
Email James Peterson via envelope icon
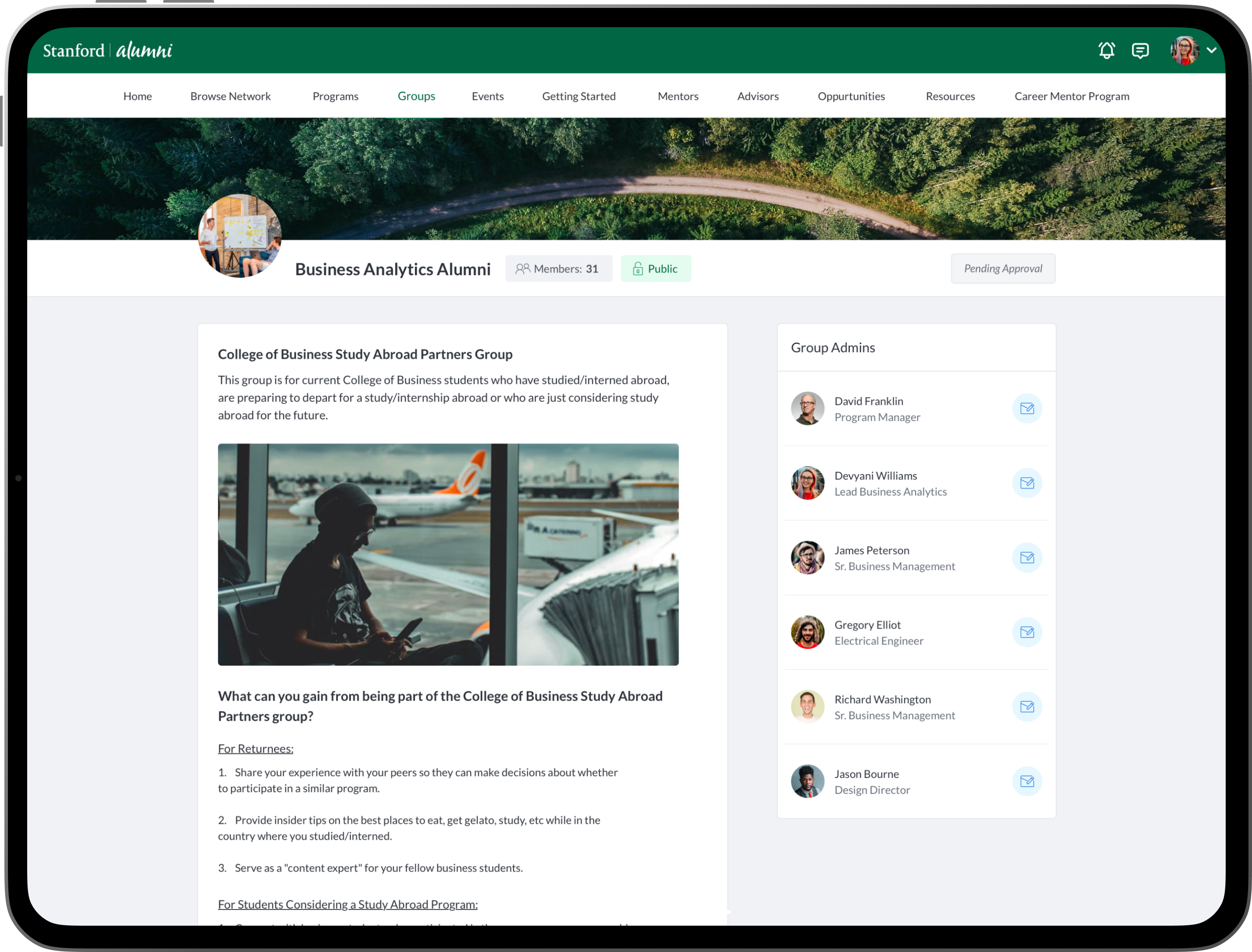point(1027,558)
